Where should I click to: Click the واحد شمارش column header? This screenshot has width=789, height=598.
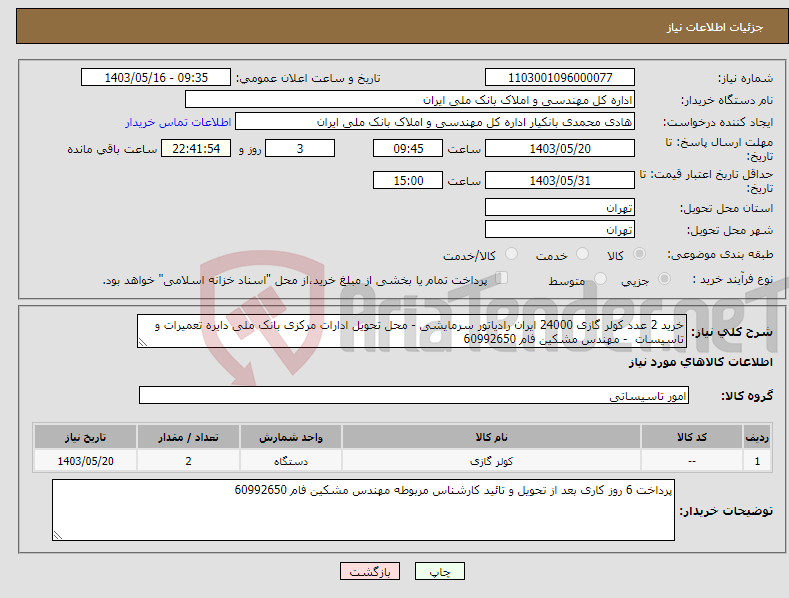291,437
